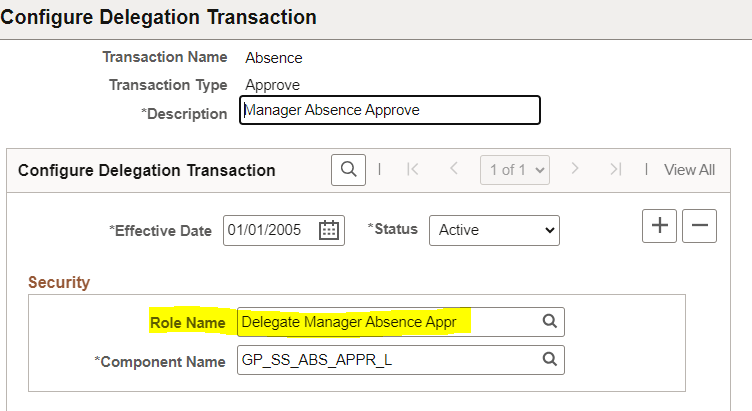The image size is (752, 411).
Task: Click the Transaction Name value Absence
Action: (x=274, y=58)
